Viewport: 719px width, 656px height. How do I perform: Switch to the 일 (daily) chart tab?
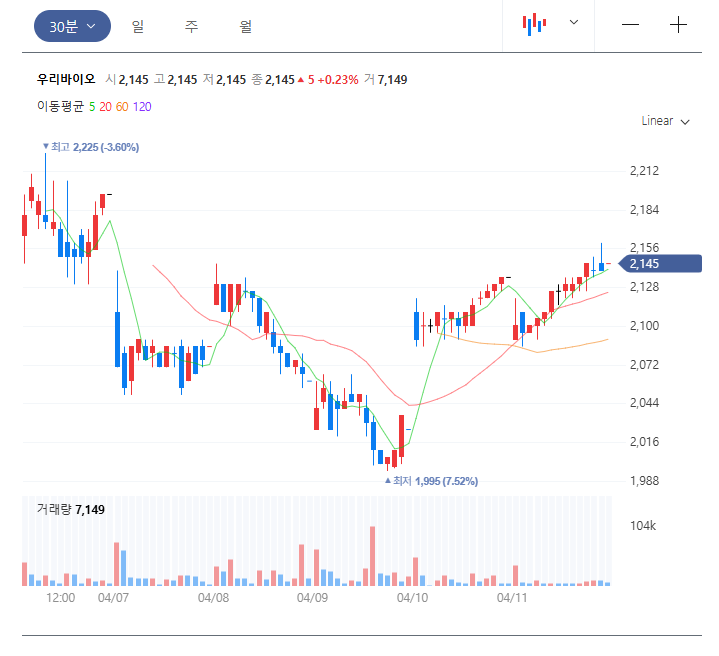point(138,26)
